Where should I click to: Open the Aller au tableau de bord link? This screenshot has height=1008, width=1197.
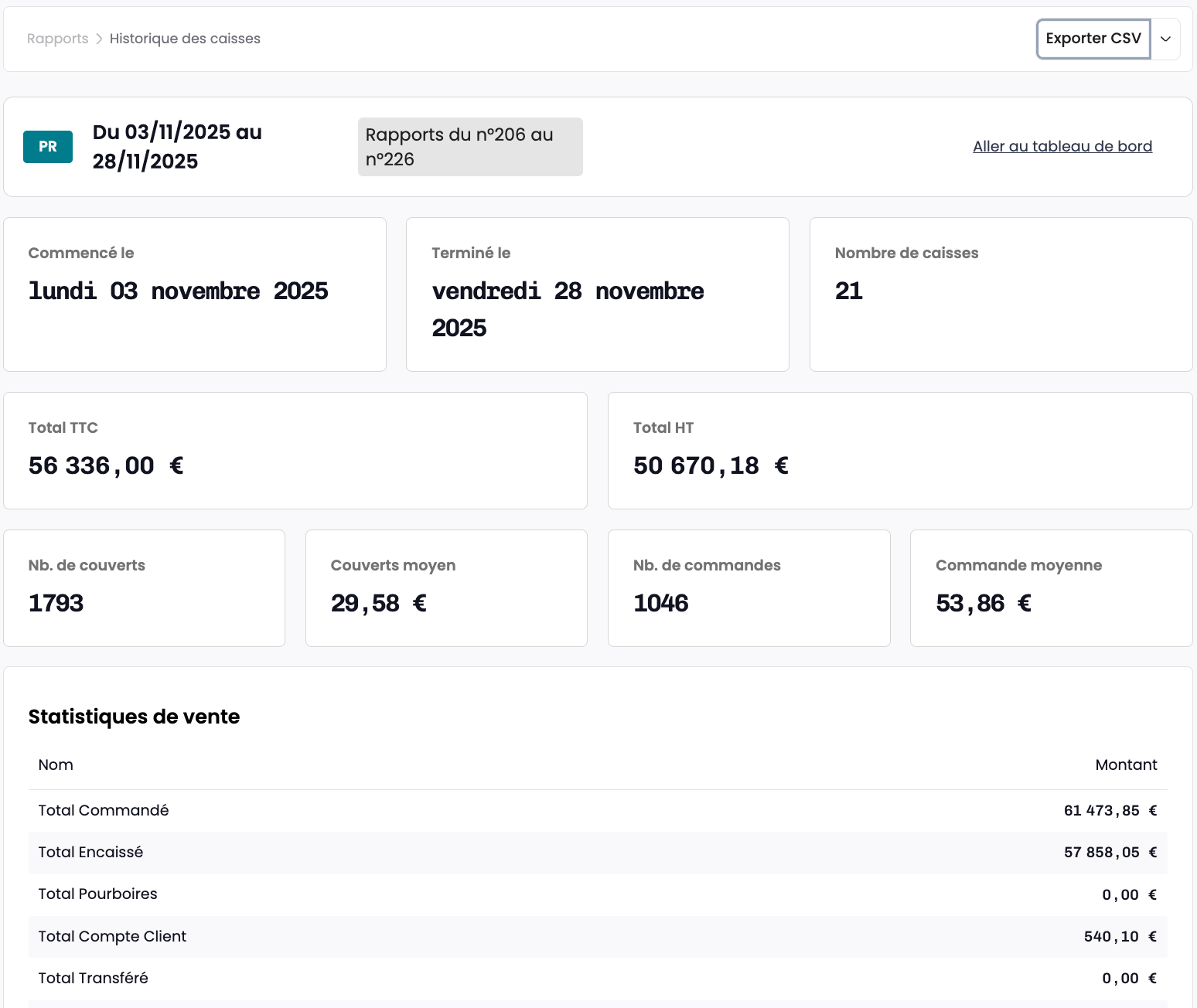coord(1062,146)
